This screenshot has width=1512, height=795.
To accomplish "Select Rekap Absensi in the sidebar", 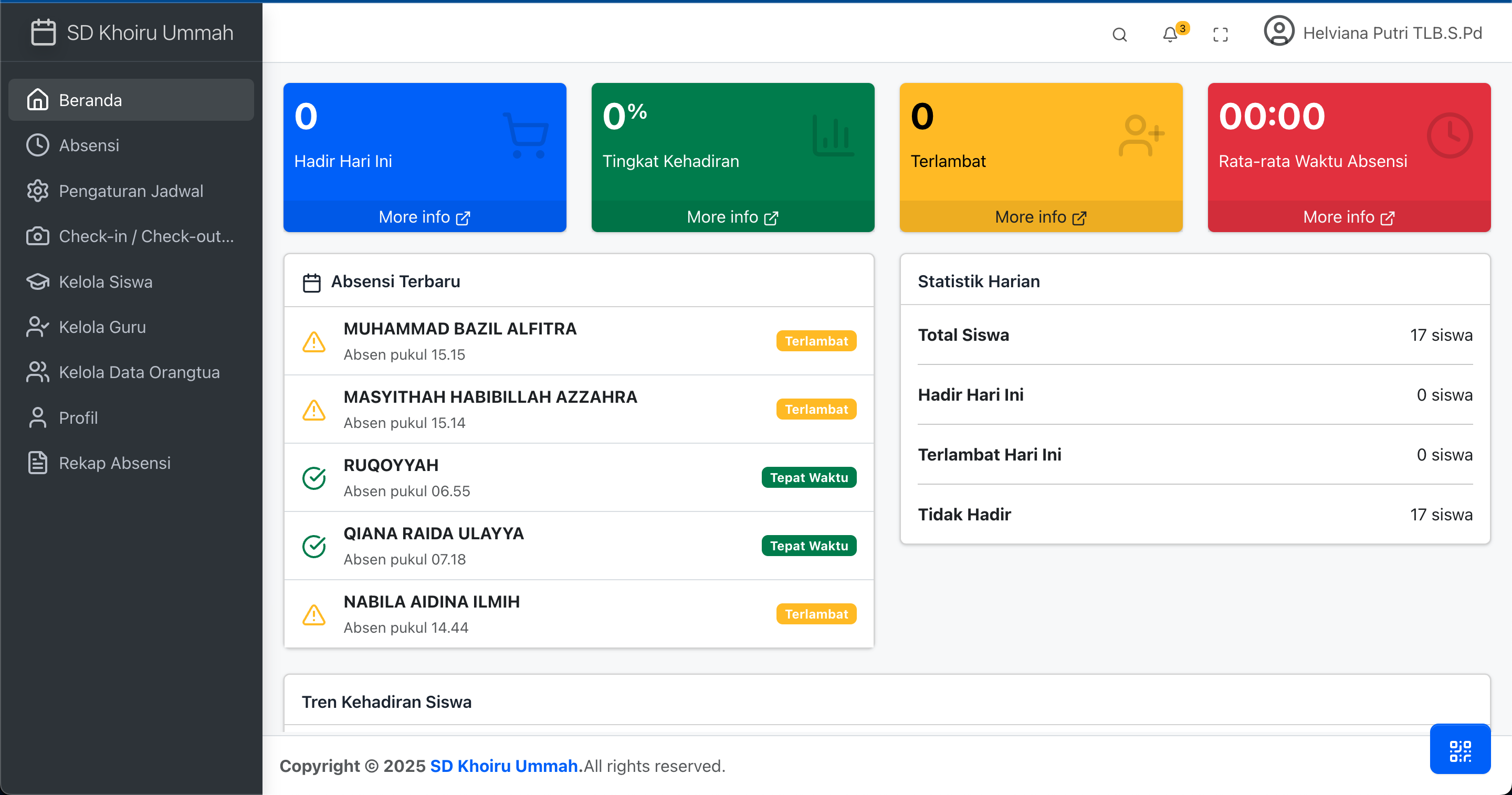I will (114, 463).
